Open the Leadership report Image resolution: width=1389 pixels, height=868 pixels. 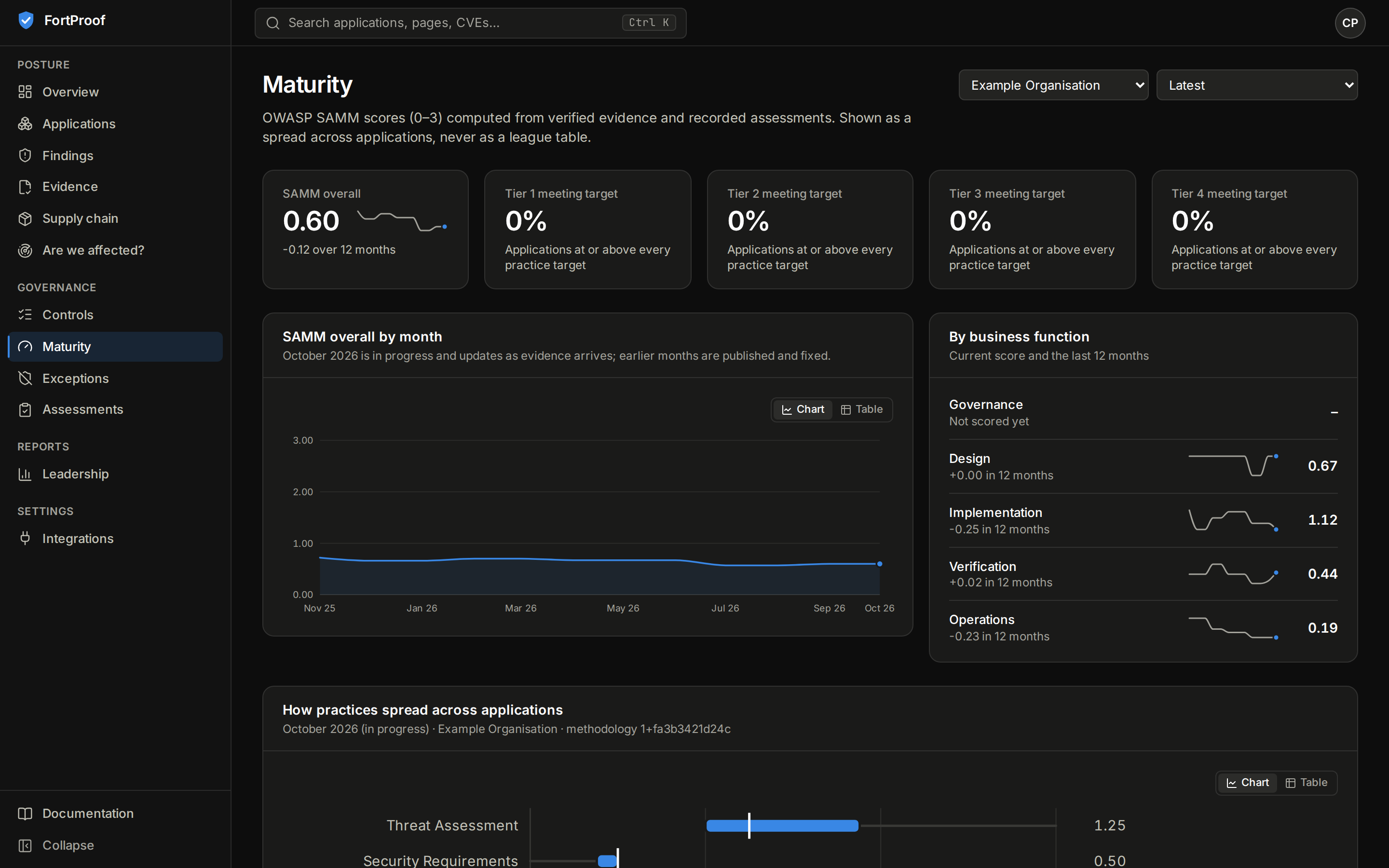coord(115,474)
